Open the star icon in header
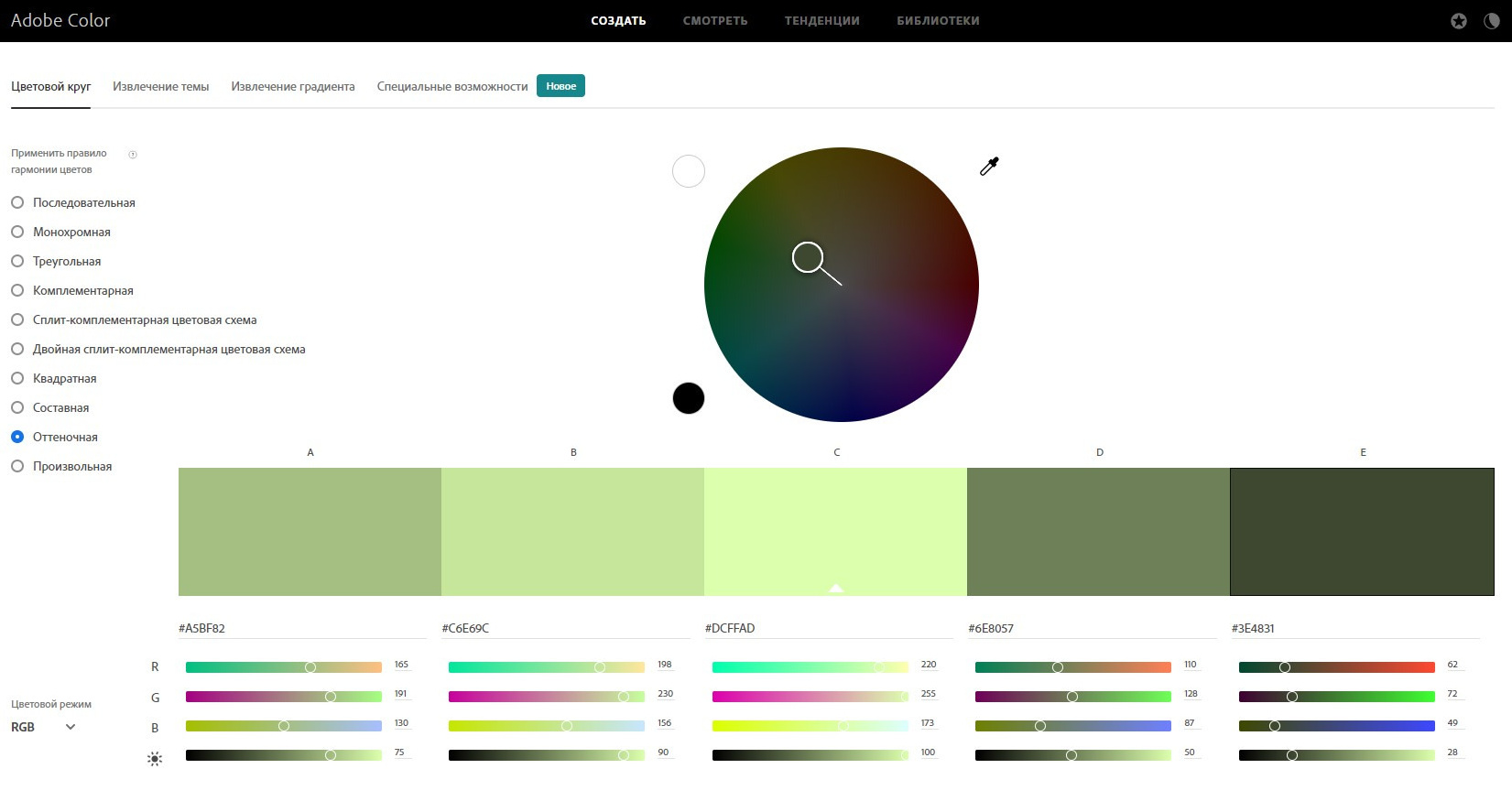This screenshot has height=812, width=1512. tap(1459, 20)
